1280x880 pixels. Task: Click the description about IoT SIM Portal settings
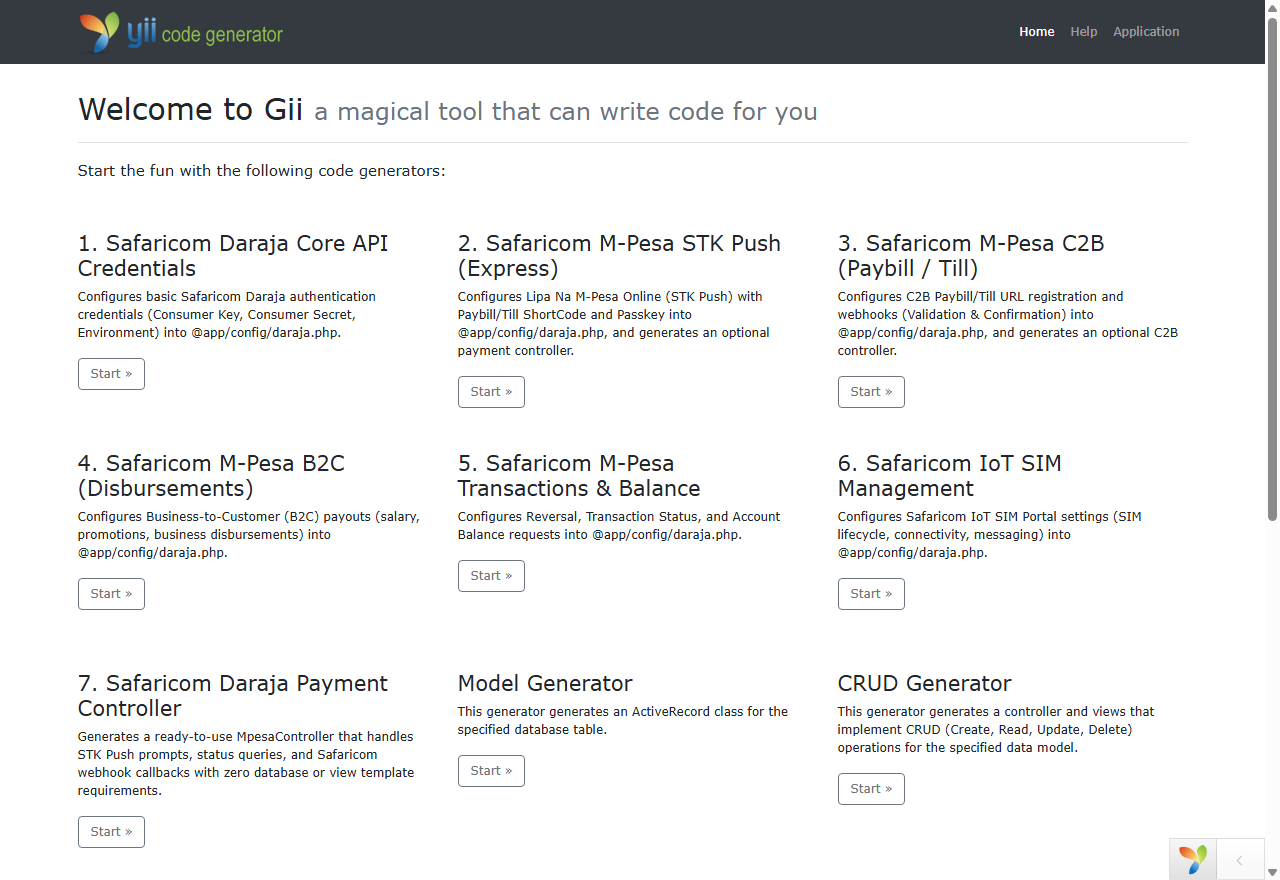coord(990,534)
